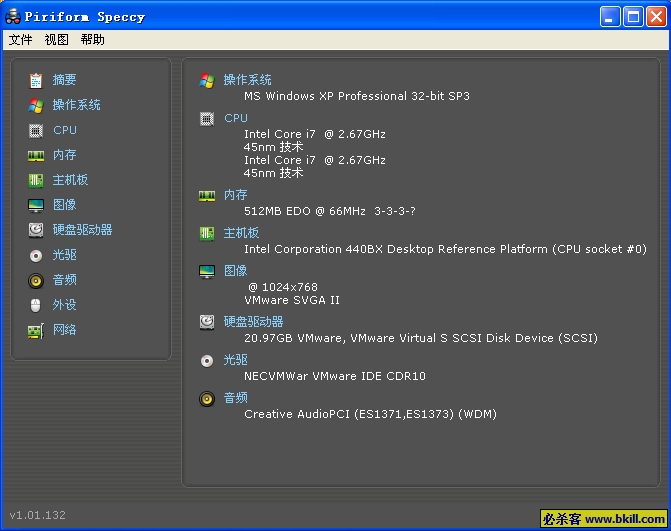Click the v1.01.132 version label

tap(37, 515)
